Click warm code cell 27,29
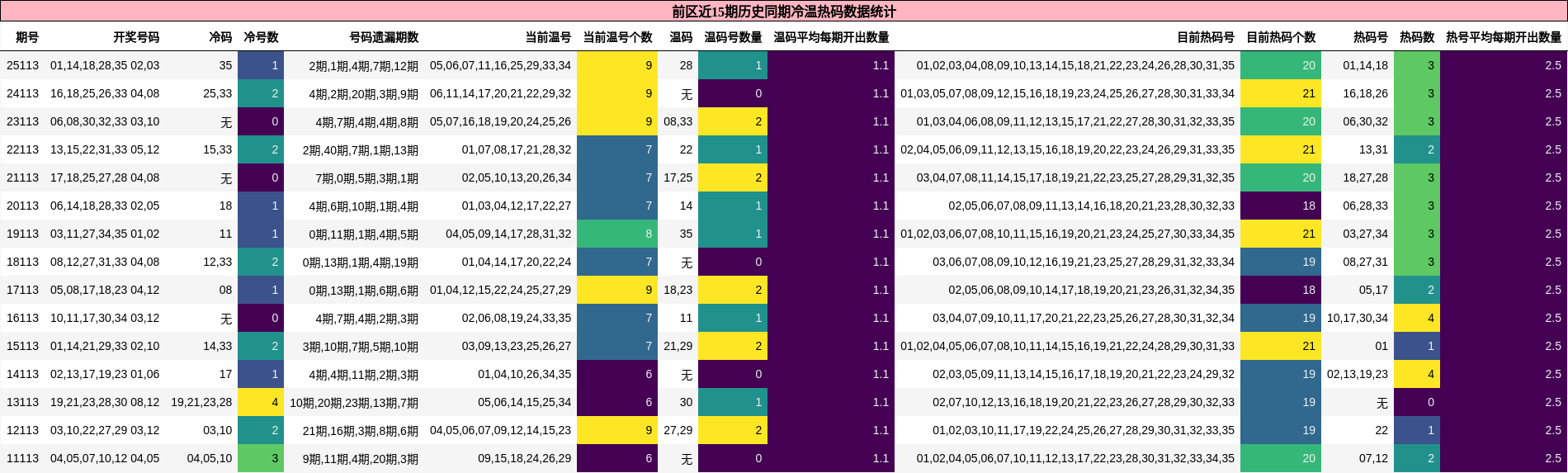The width and height of the screenshot is (1568, 473). pos(678,430)
